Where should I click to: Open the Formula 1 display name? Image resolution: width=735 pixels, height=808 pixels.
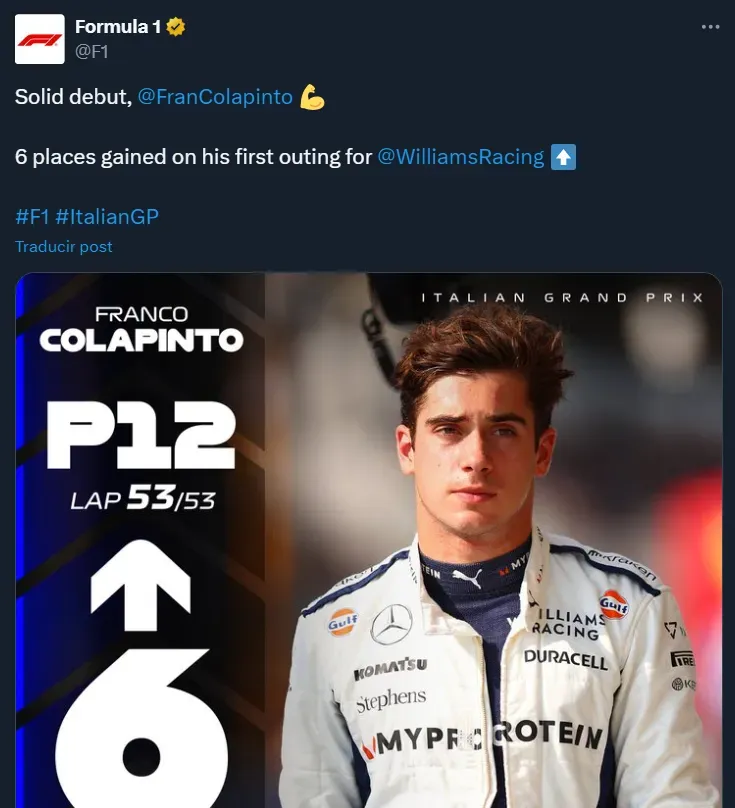(118, 27)
